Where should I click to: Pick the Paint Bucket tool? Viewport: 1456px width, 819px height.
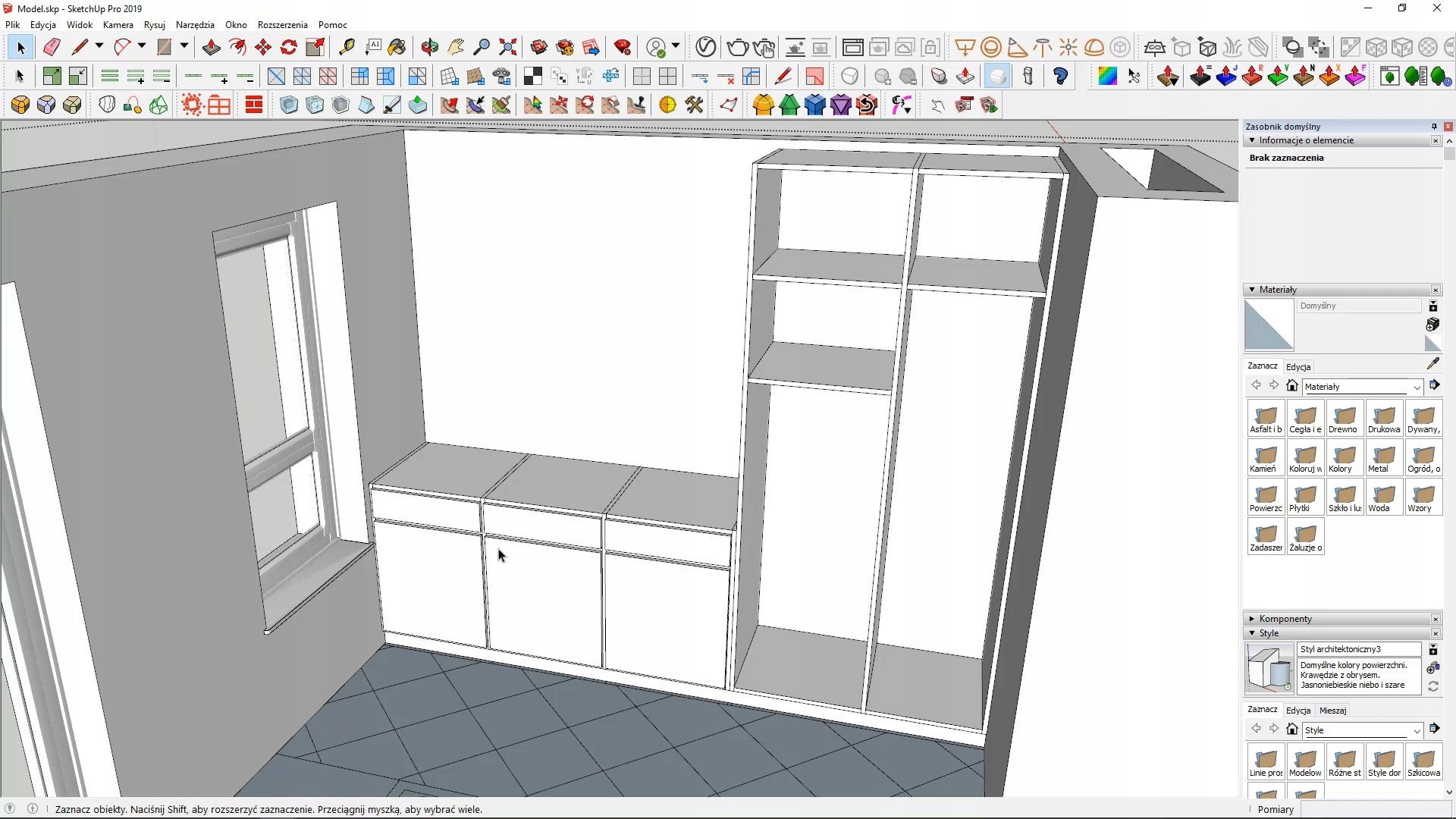click(x=397, y=47)
